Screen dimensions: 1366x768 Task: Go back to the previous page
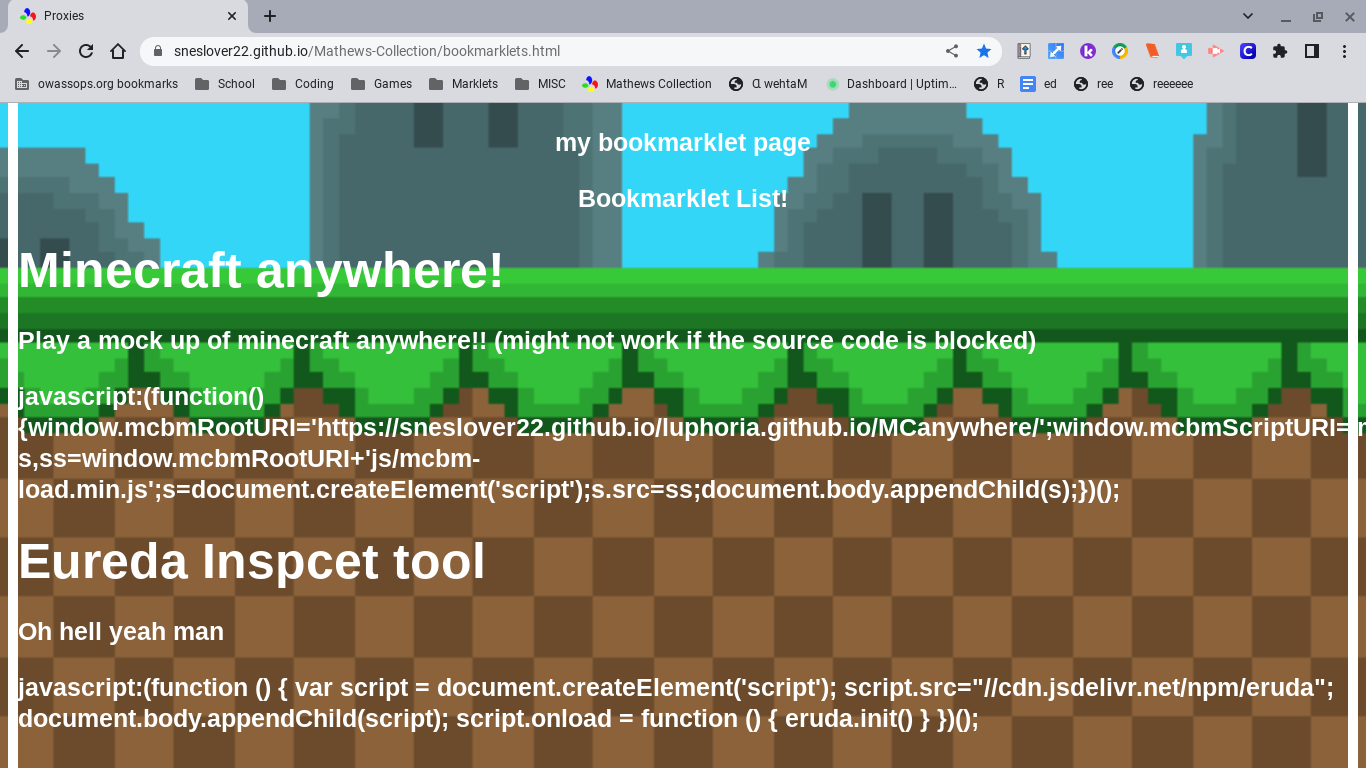[22, 51]
